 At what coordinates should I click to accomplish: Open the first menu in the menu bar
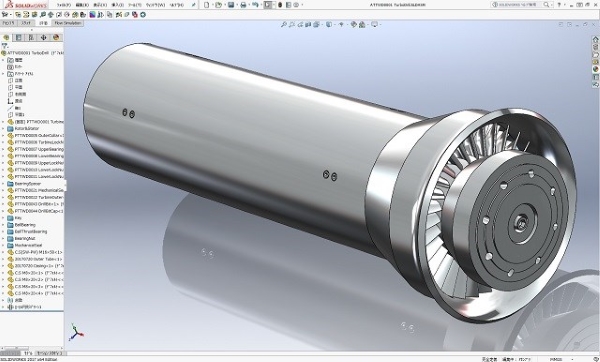point(64,5)
